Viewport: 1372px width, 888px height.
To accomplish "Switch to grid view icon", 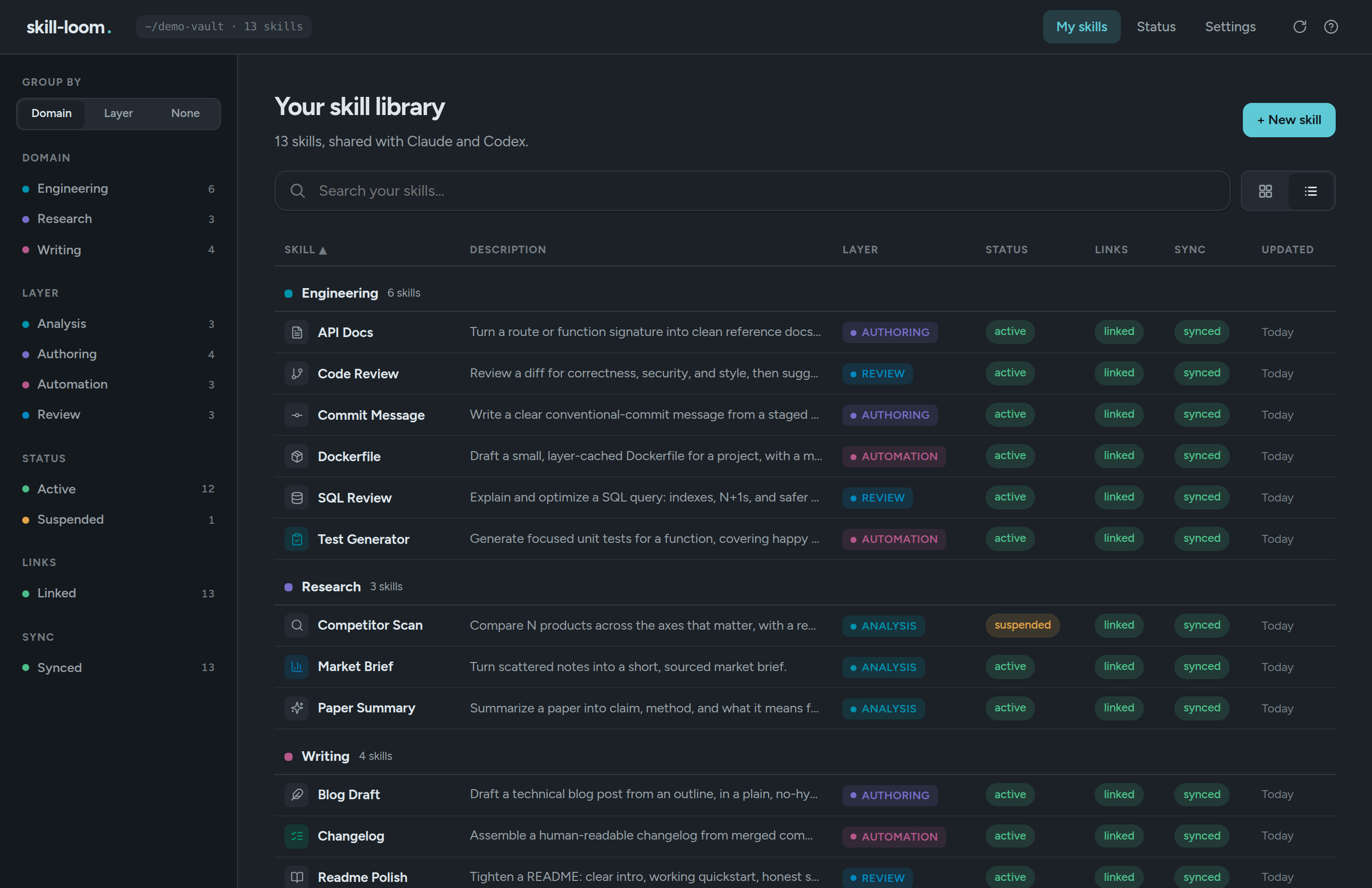I will click(x=1265, y=191).
